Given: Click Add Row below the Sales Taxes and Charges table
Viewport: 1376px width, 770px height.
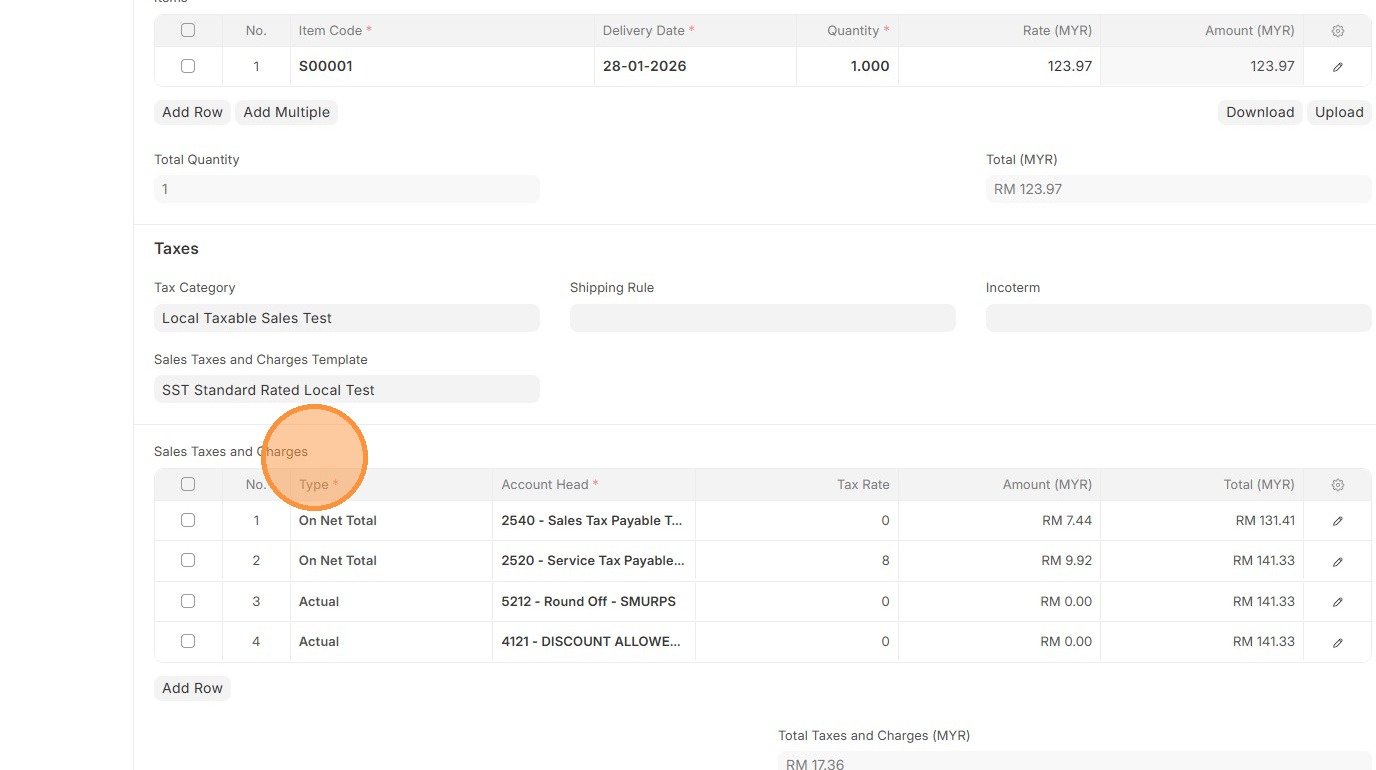Looking at the screenshot, I should click(x=192, y=688).
